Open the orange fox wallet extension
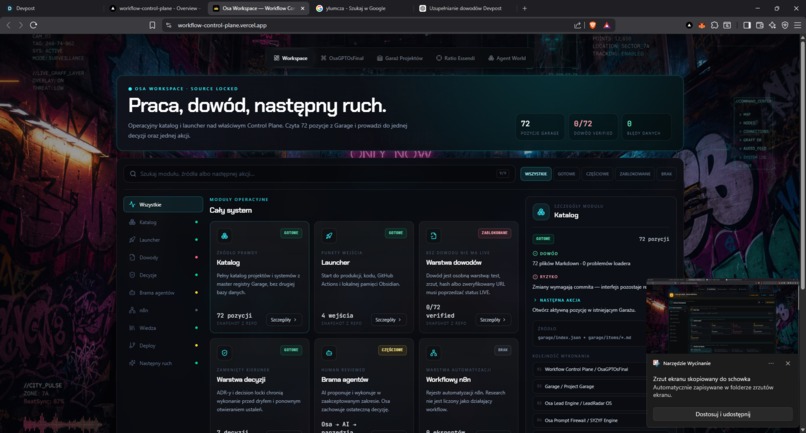The height and width of the screenshot is (433, 806). [702, 25]
